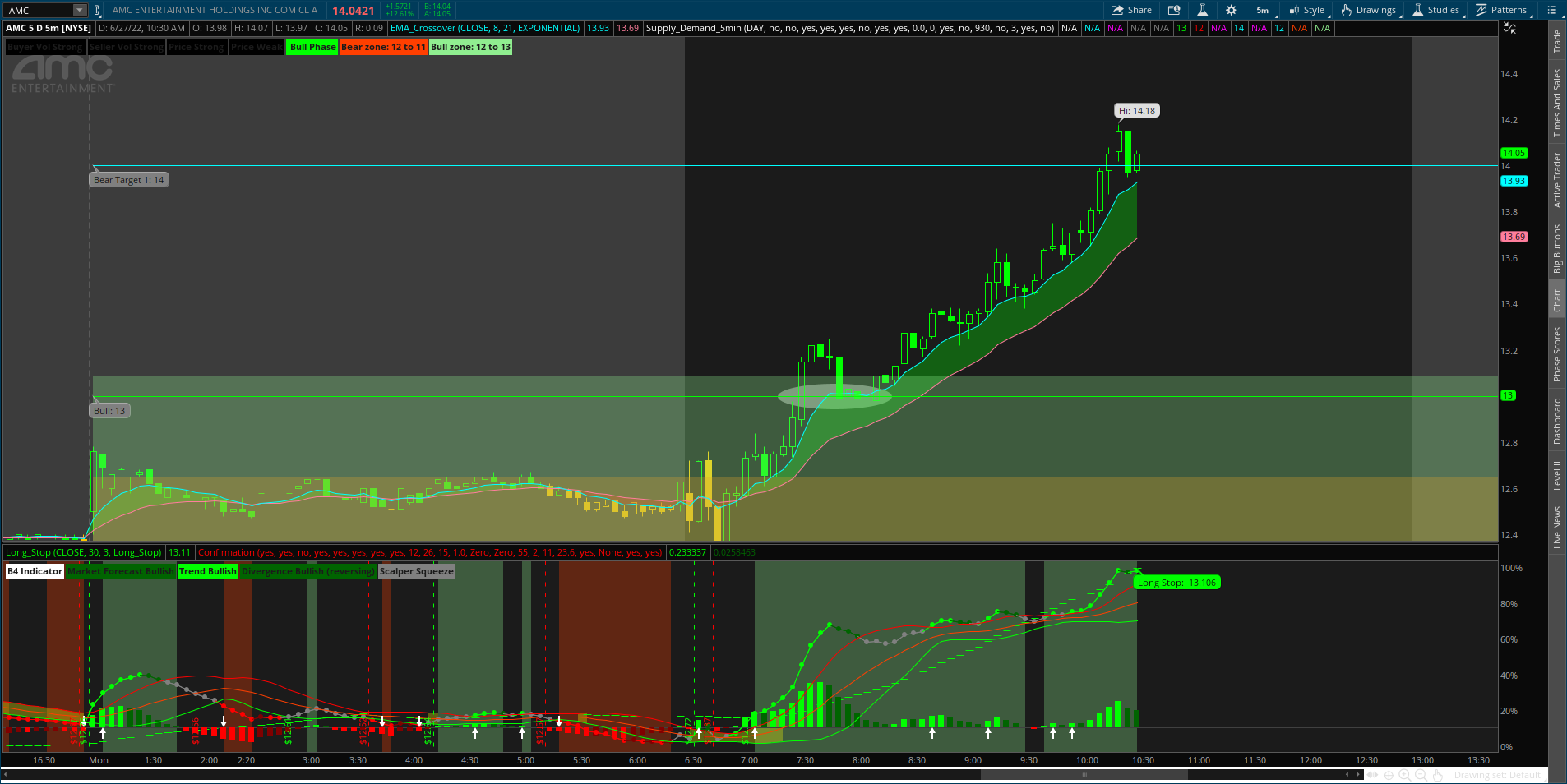Open the Drawings tool menu

tap(1369, 10)
